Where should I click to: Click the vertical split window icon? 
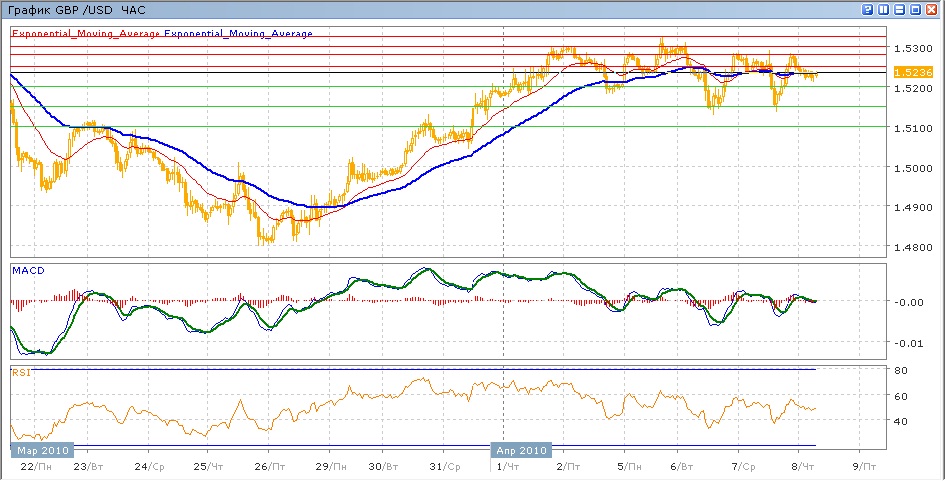[883, 9]
